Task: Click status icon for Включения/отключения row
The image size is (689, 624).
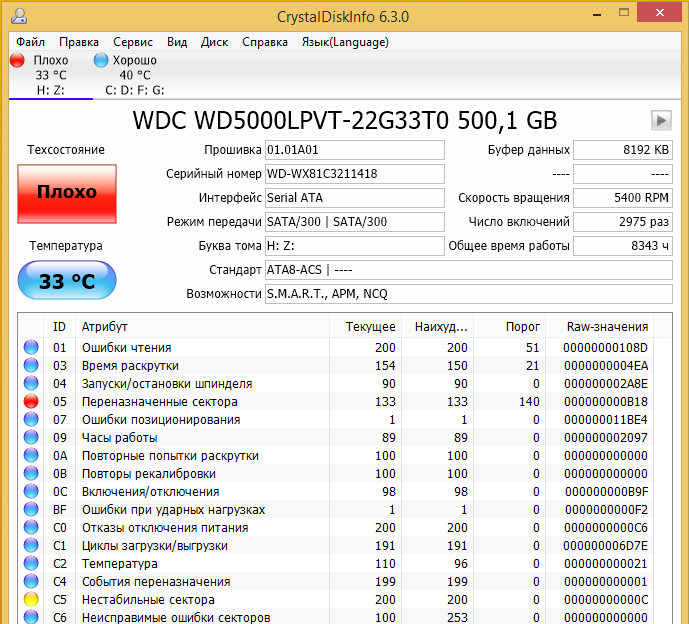Action: [x=31, y=491]
